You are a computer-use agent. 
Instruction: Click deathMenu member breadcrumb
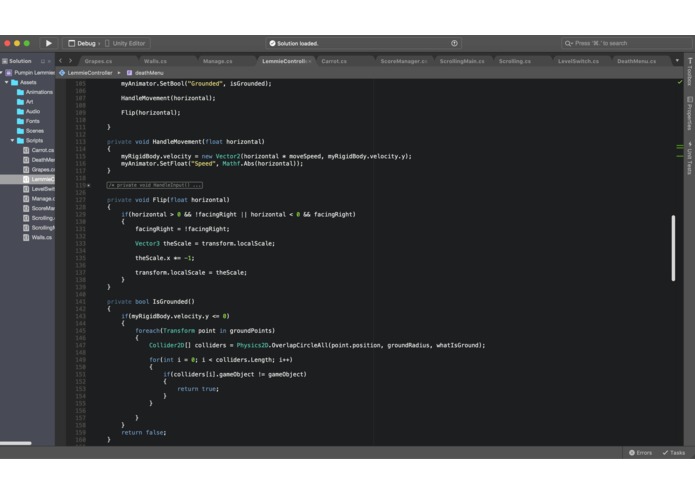[145, 73]
